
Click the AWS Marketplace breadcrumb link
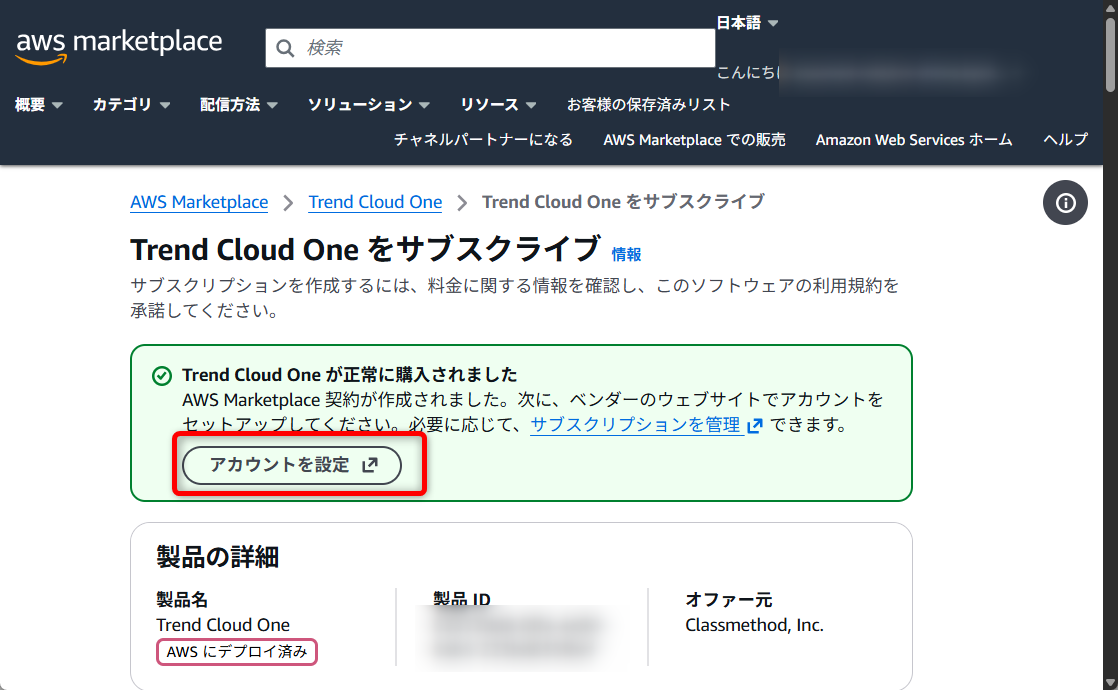pos(199,202)
